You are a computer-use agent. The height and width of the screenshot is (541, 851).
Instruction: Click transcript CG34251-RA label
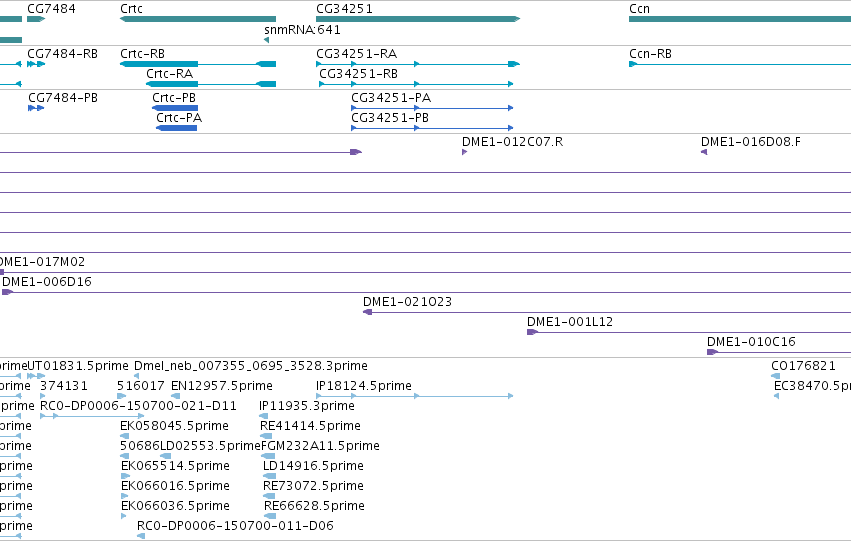(x=357, y=54)
